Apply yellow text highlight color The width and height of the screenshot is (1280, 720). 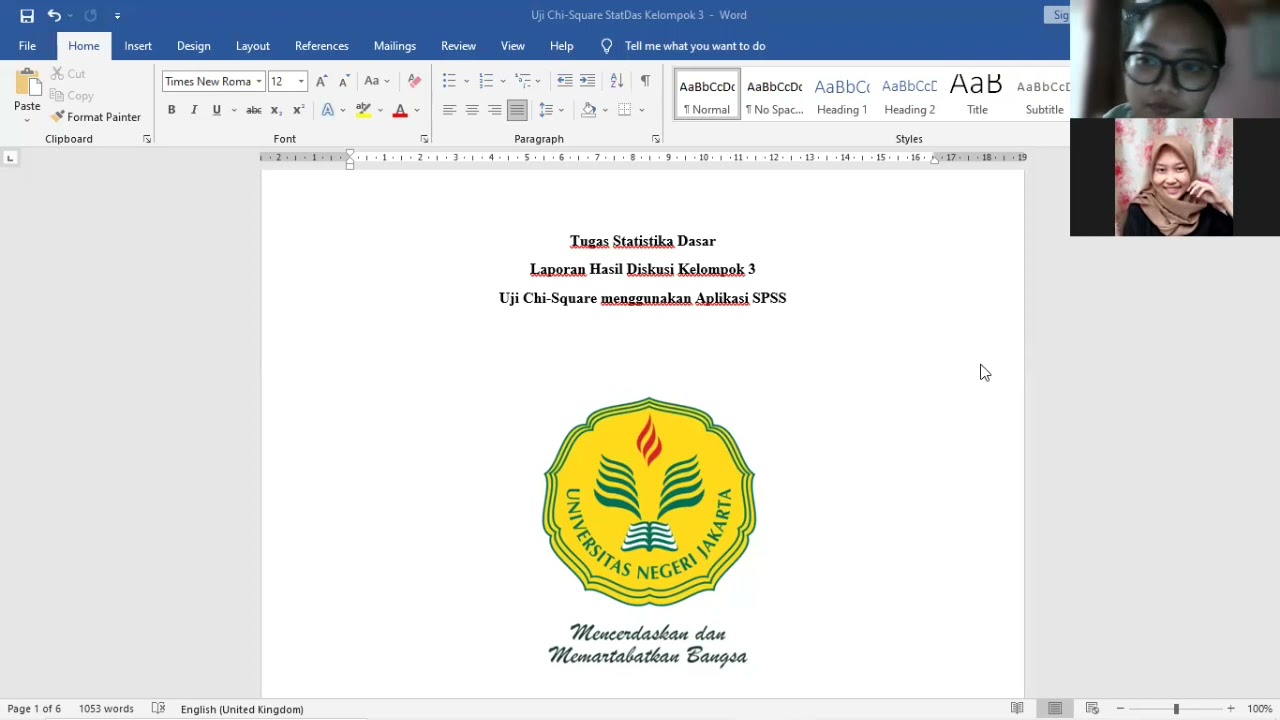(x=363, y=110)
